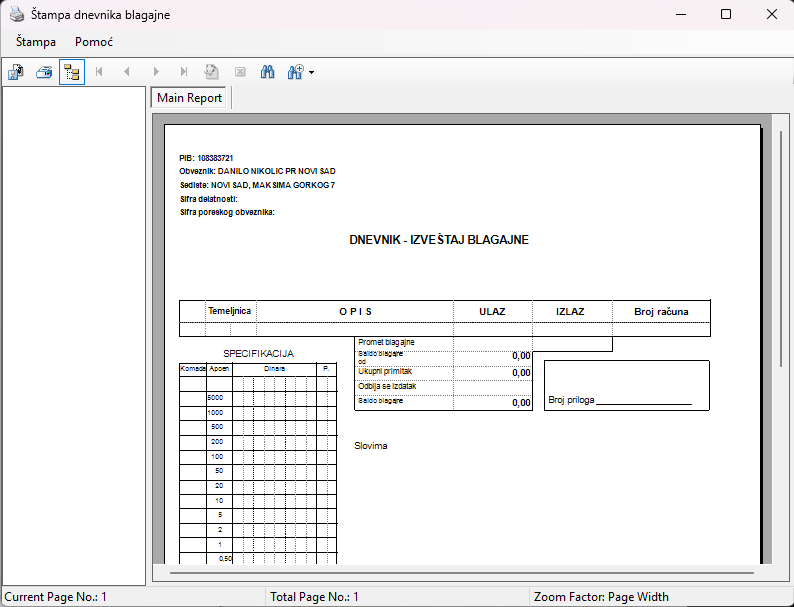Maximize the Štampa dnevnika blagajne window
Image resolution: width=794 pixels, height=607 pixels.
tap(726, 14)
